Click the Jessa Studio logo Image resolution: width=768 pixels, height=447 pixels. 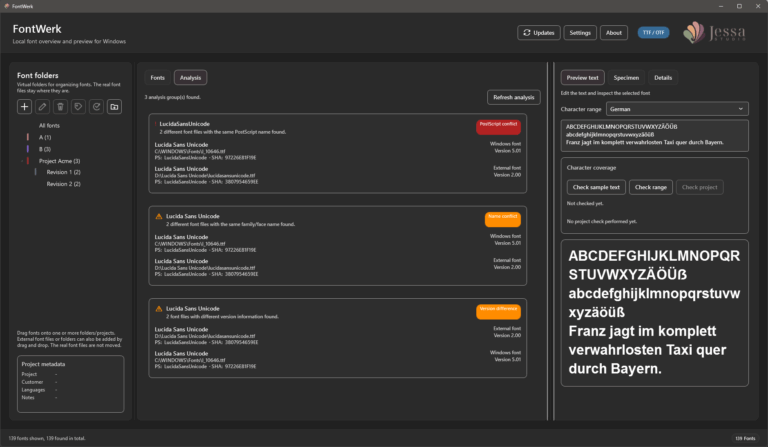click(x=715, y=32)
